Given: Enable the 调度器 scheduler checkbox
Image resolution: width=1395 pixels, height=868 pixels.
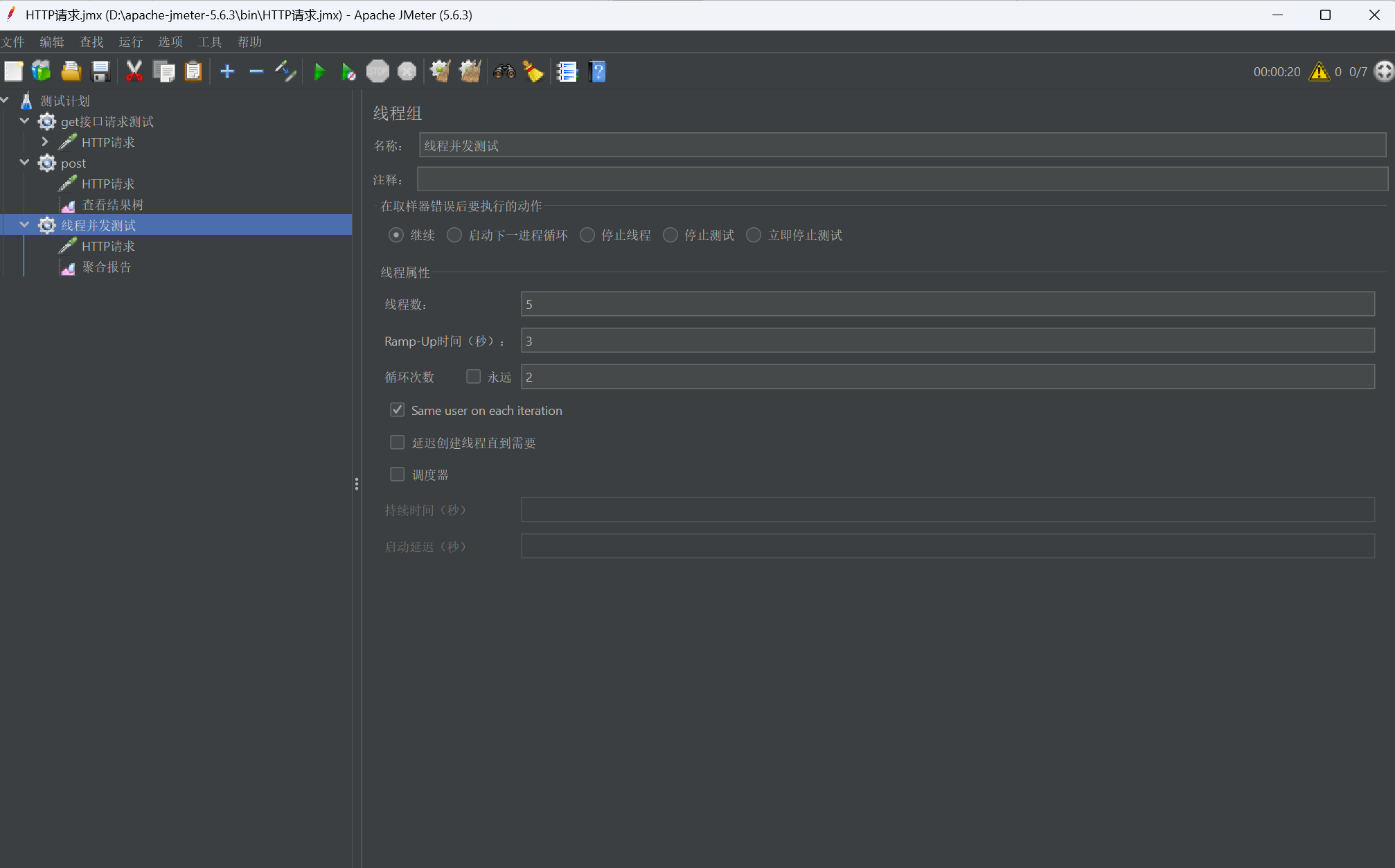Looking at the screenshot, I should [398, 475].
